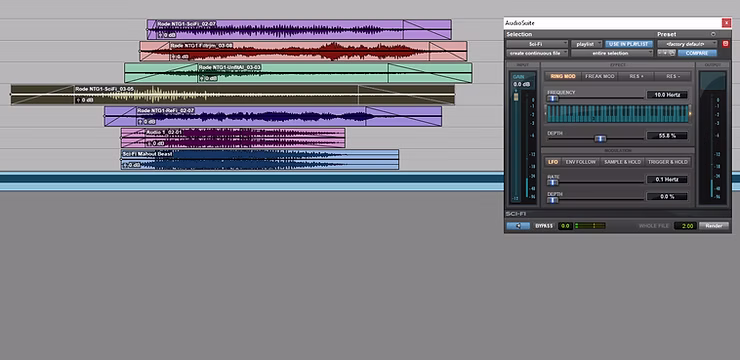Click the preview speaker button in AudioSuite
The height and width of the screenshot is (360, 740).
[x=518, y=226]
